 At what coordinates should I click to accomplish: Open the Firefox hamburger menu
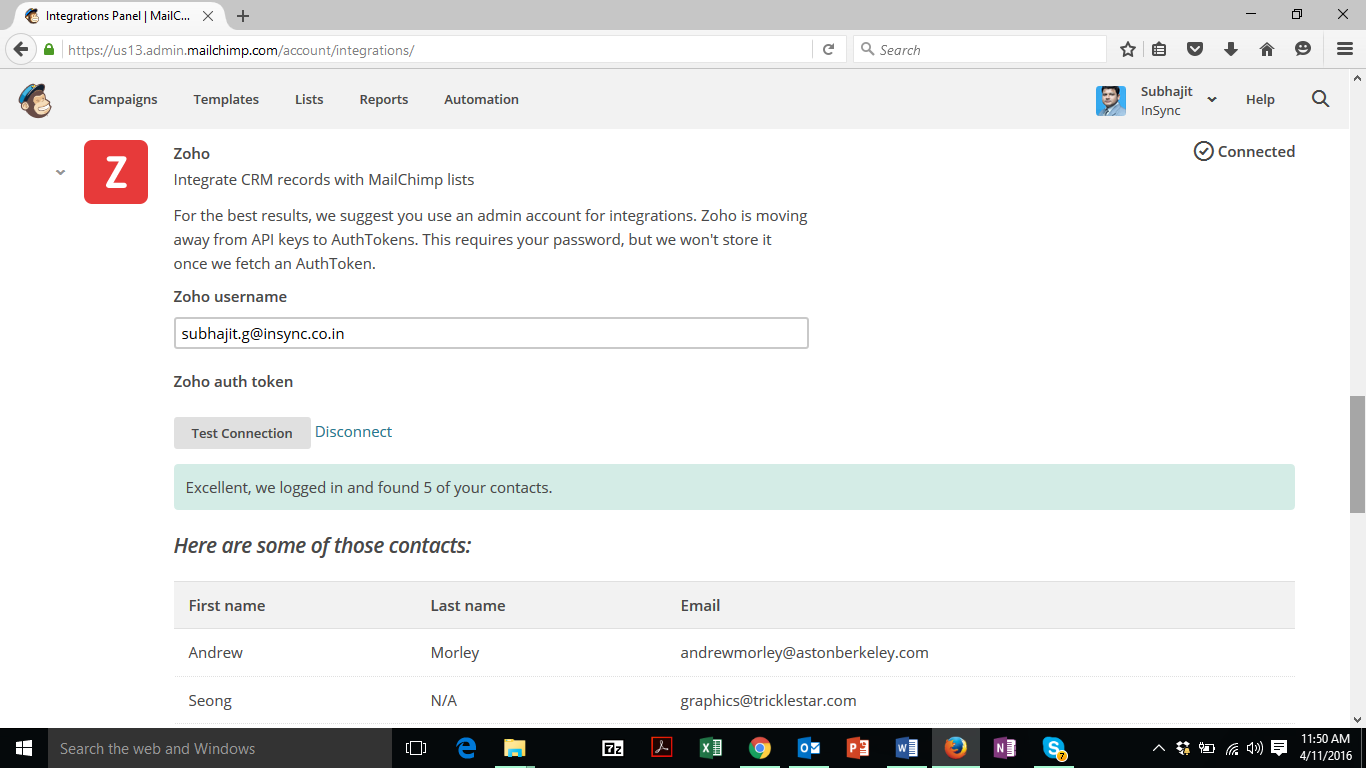[x=1345, y=49]
